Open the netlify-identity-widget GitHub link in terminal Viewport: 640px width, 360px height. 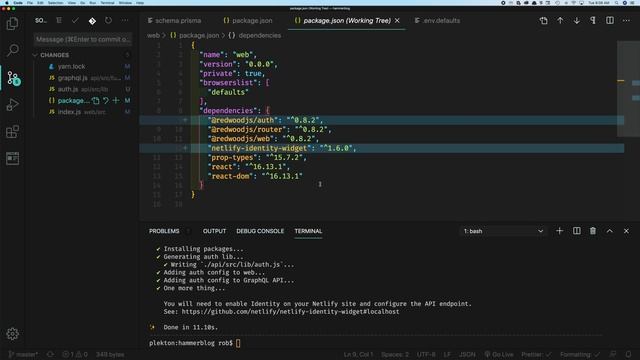[x=290, y=311]
